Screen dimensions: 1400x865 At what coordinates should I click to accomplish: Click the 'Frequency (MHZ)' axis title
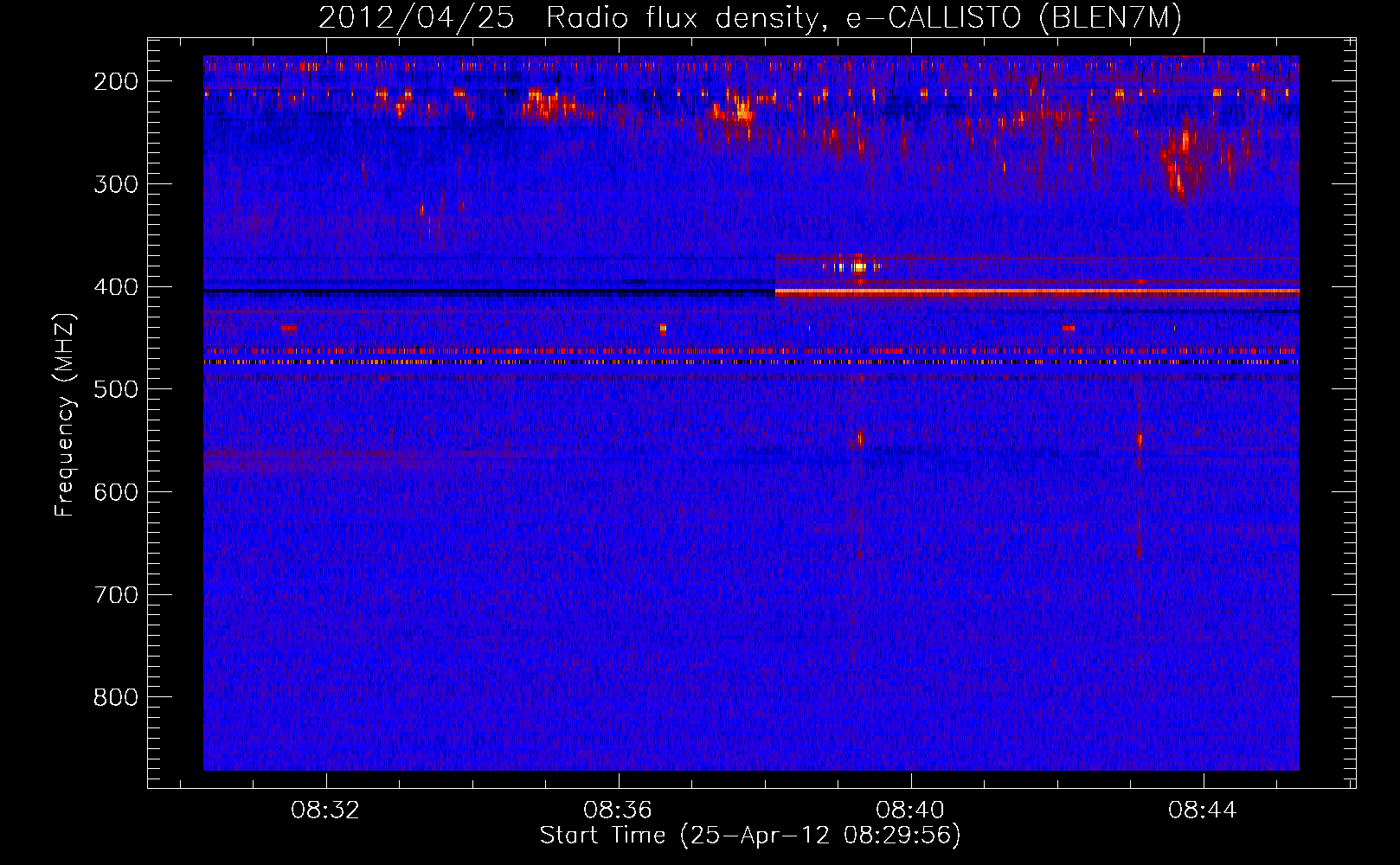coord(65,414)
